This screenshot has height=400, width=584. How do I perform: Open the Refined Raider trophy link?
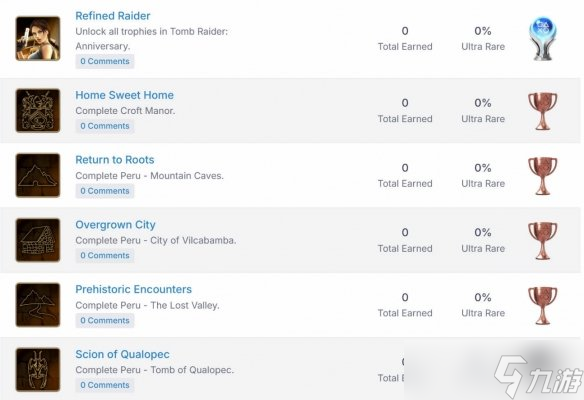pyautogui.click(x=113, y=16)
